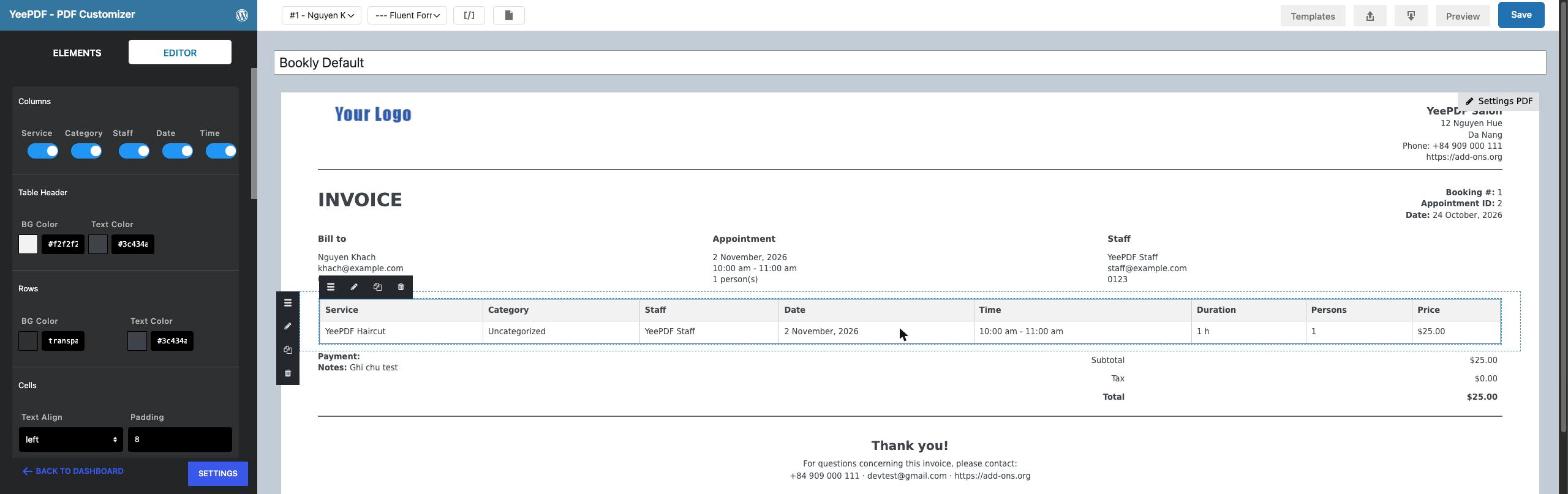The image size is (1568, 494).
Task: Click the 'Bill to' heading
Action: [332, 239]
